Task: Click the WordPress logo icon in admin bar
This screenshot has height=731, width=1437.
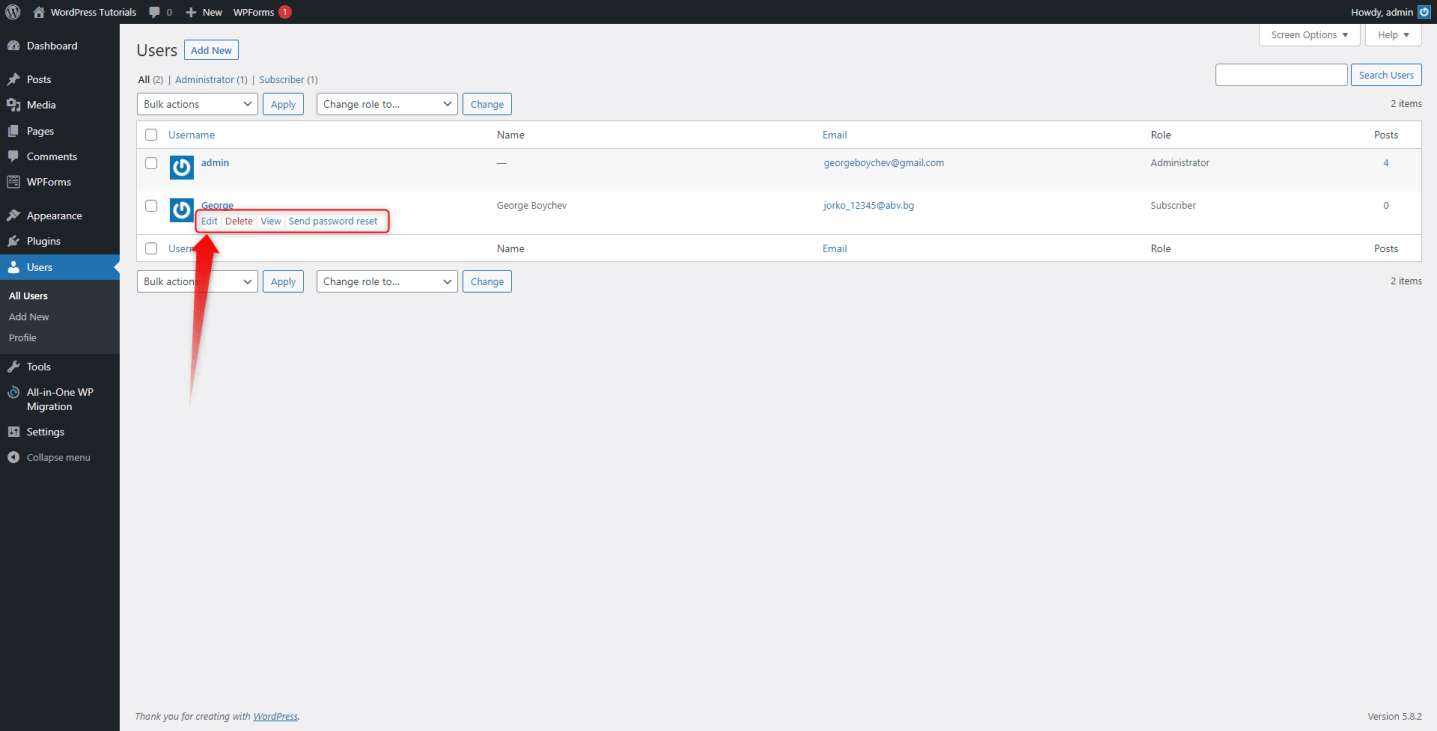Action: [x=13, y=12]
